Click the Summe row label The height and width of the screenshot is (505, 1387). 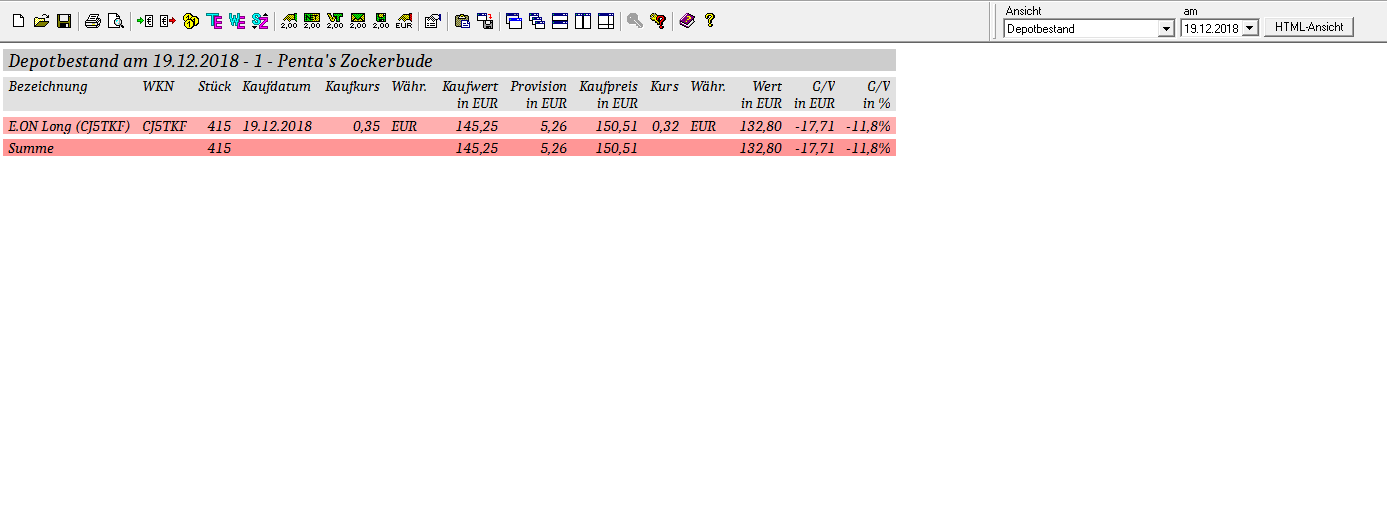tap(31, 148)
